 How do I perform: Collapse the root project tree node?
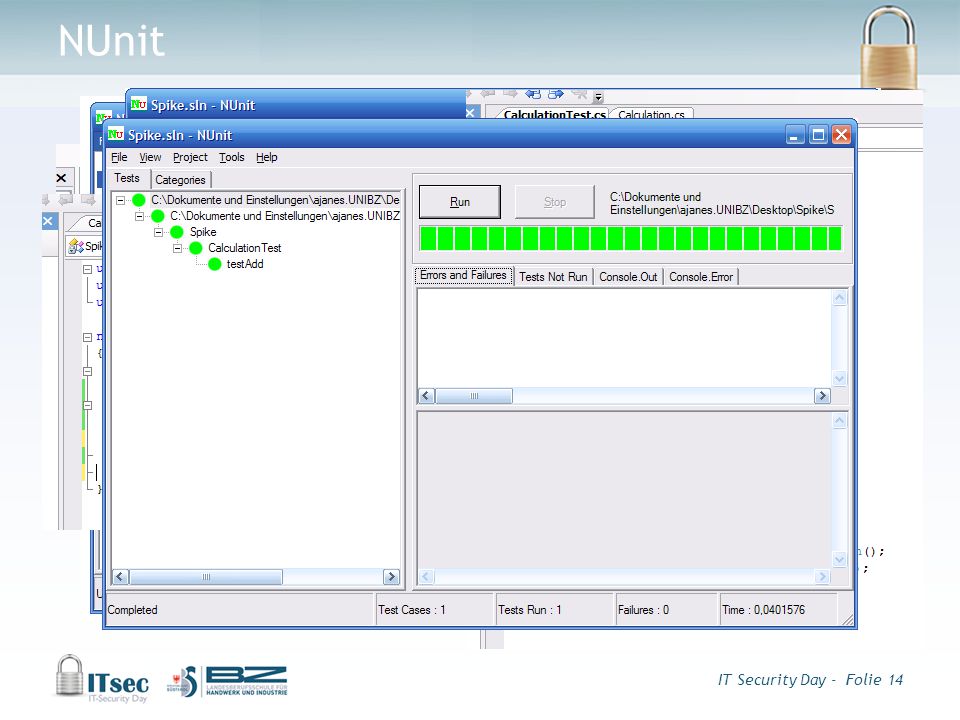coord(121,200)
